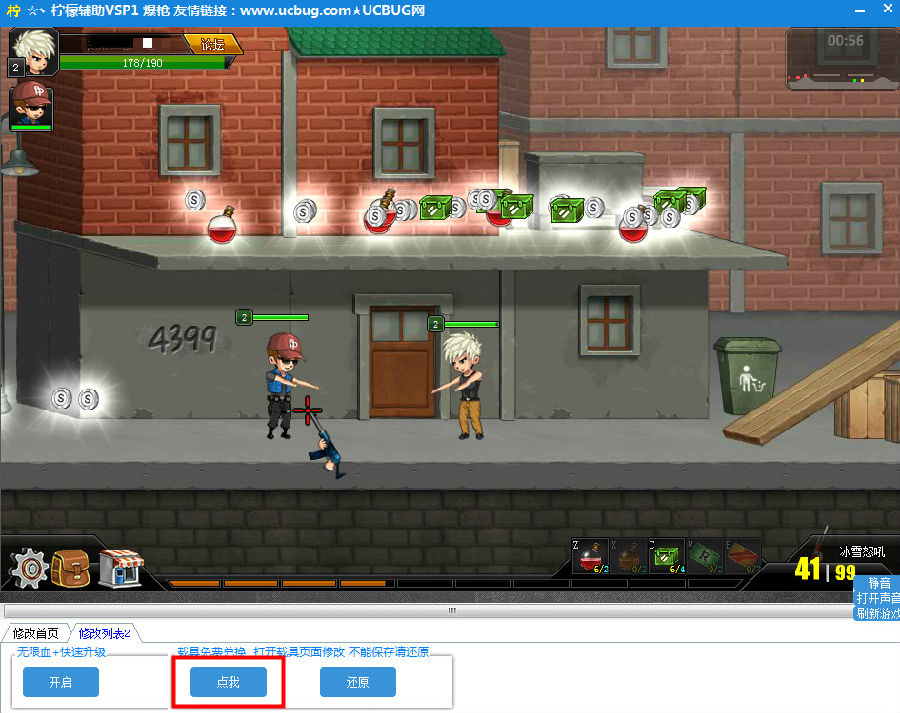Select the green ammo crate item slot

point(666,557)
